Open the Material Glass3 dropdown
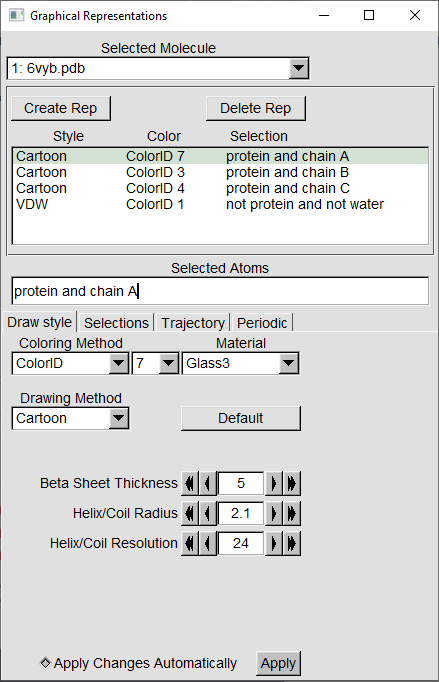This screenshot has width=439, height=682. point(288,363)
